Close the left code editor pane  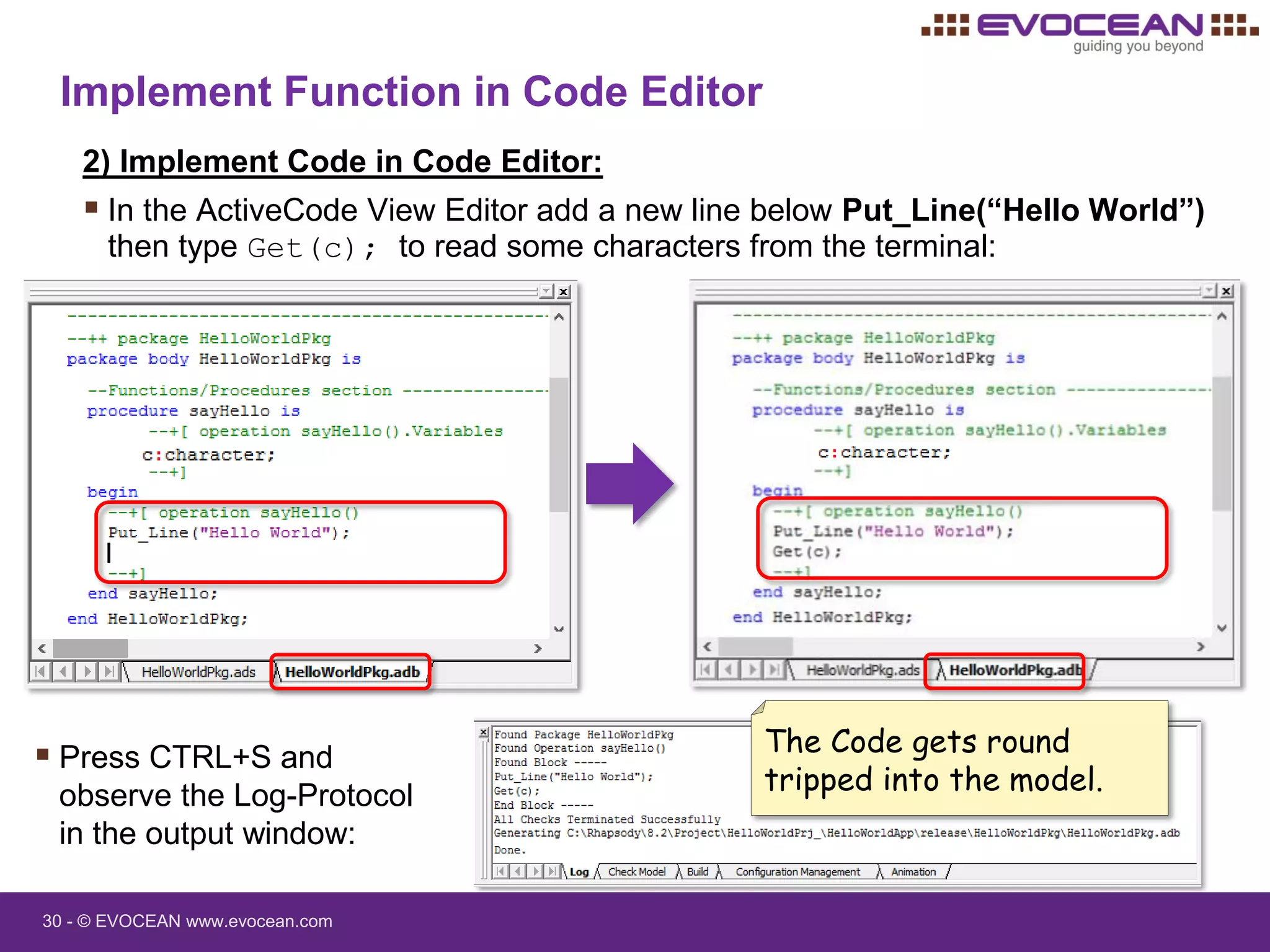click(563, 291)
